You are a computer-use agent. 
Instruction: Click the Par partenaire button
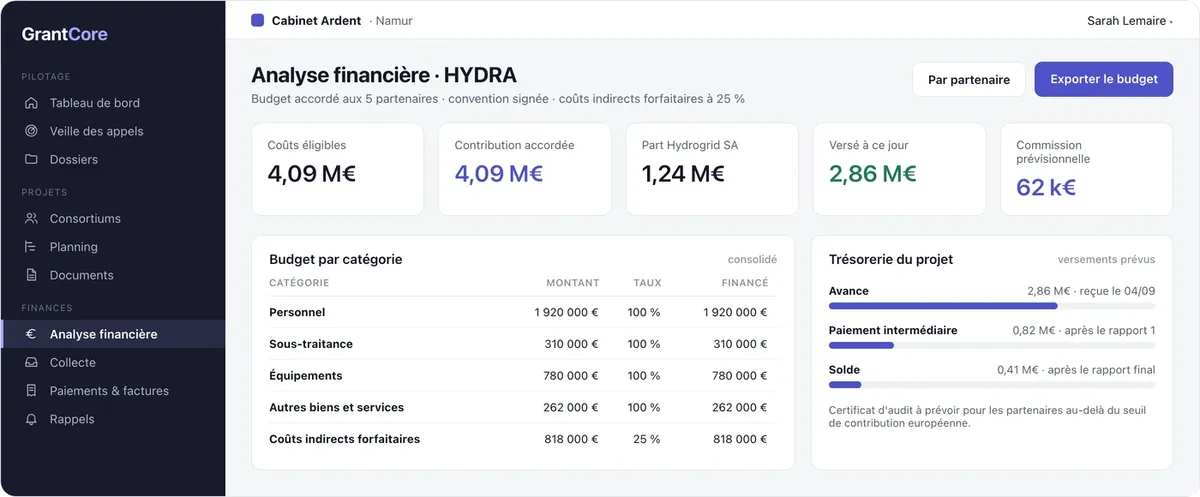click(x=969, y=79)
